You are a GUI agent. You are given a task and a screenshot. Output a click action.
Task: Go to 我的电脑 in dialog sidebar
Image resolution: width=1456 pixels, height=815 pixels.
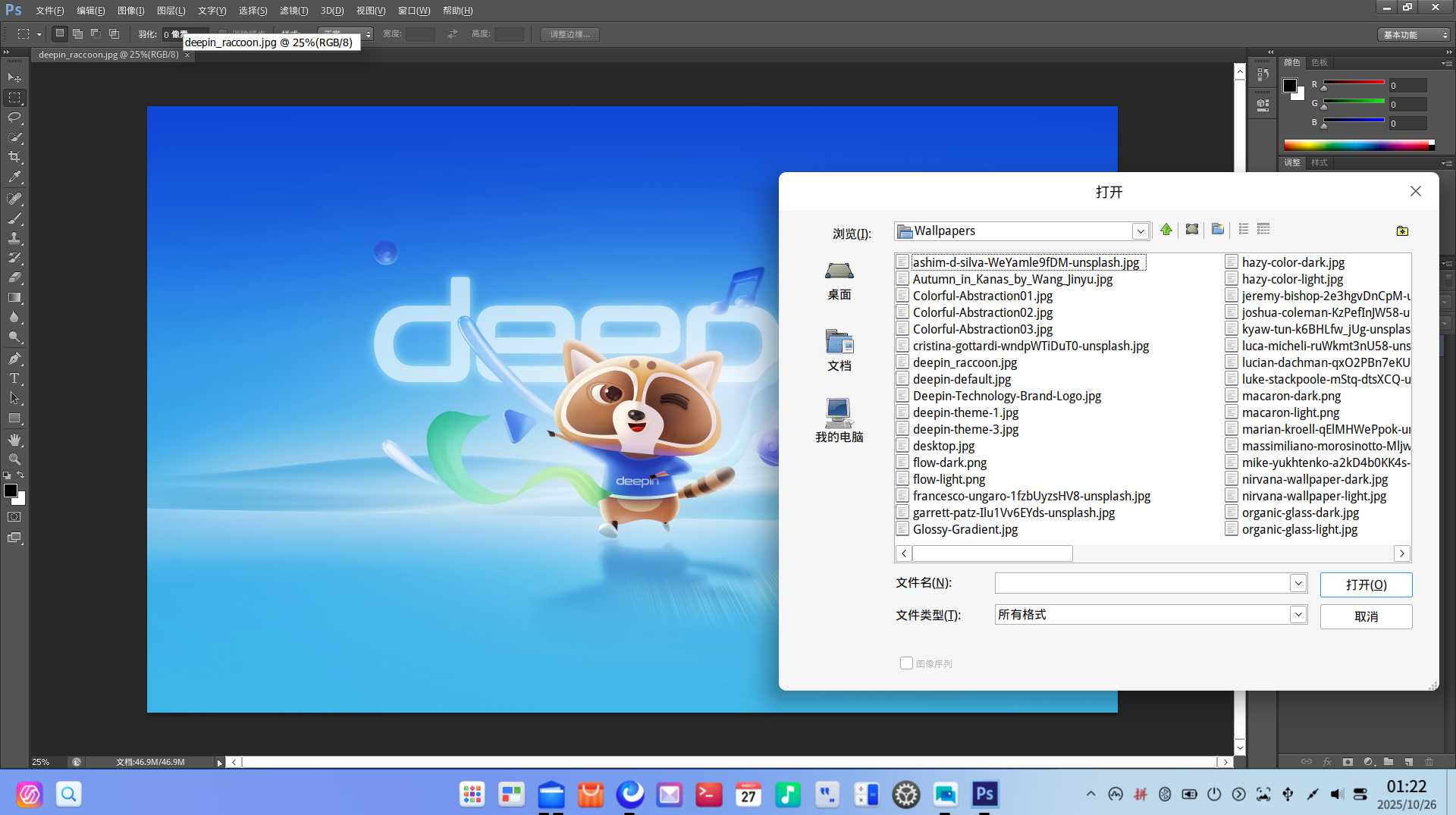(x=839, y=421)
